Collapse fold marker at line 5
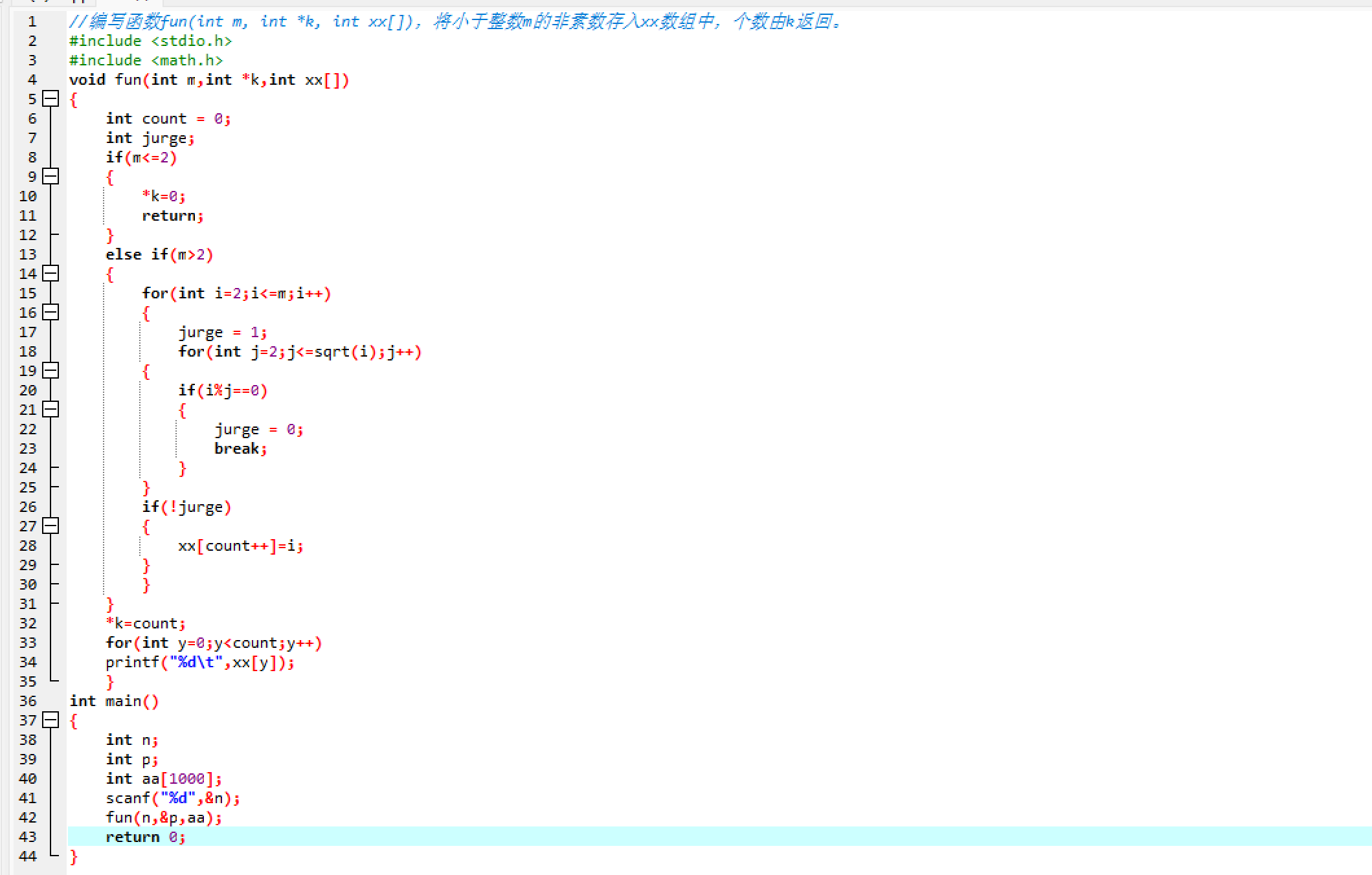The width and height of the screenshot is (1372, 875). pos(51,98)
